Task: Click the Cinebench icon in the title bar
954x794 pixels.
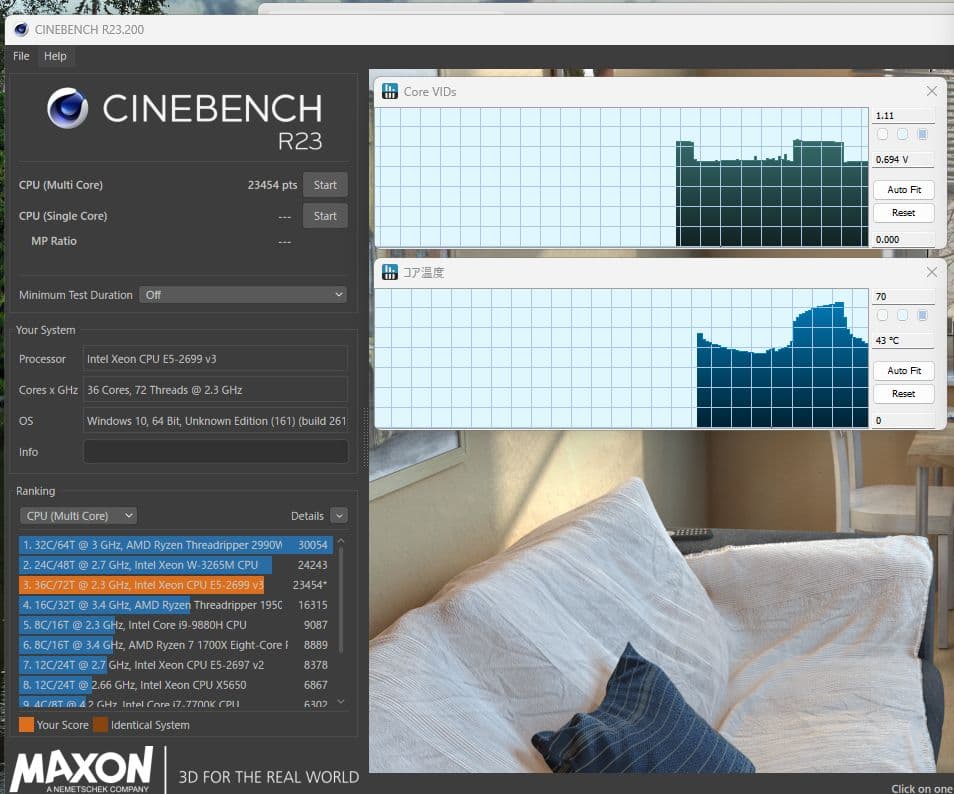Action: [x=21, y=29]
